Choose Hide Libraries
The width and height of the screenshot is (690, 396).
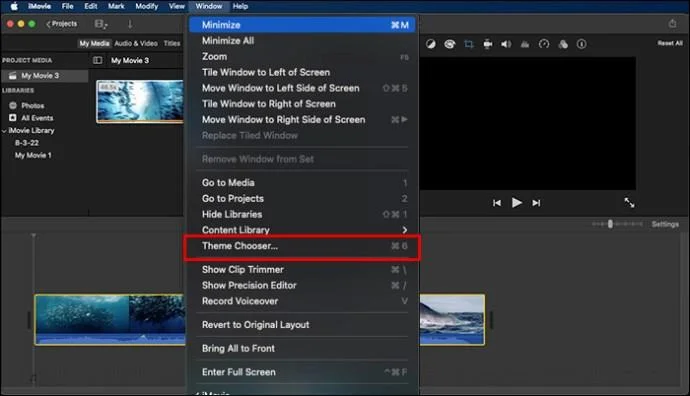(x=302, y=215)
